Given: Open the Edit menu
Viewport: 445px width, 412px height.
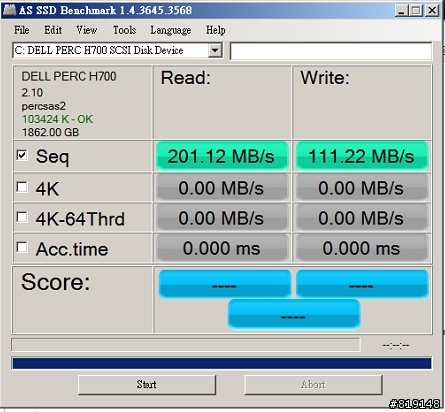Looking at the screenshot, I should pyautogui.click(x=53, y=30).
